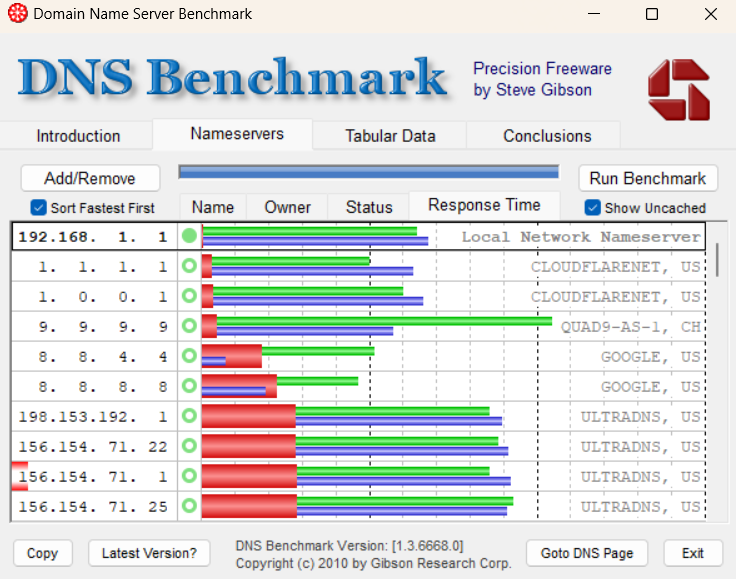This screenshot has width=736, height=579.
Task: Select the 8.8.8.8 IP address
Action: coord(102,387)
